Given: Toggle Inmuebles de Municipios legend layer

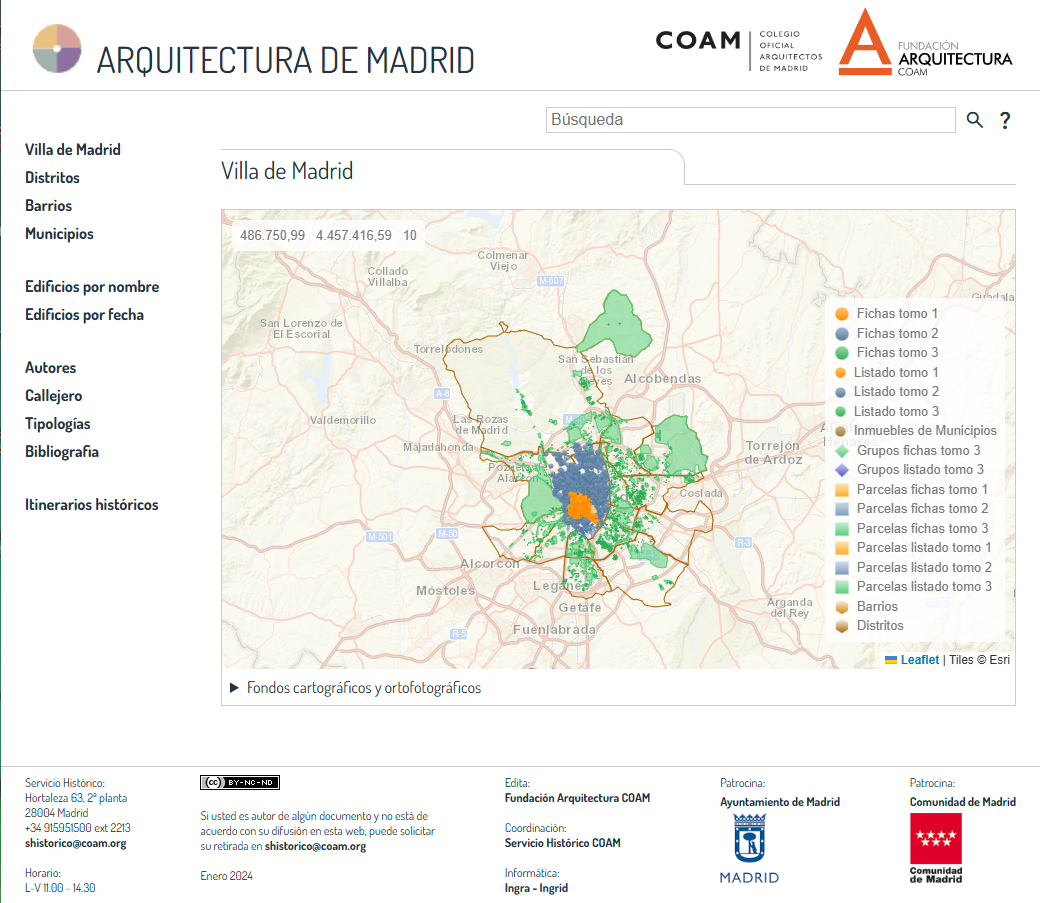Looking at the screenshot, I should point(924,431).
